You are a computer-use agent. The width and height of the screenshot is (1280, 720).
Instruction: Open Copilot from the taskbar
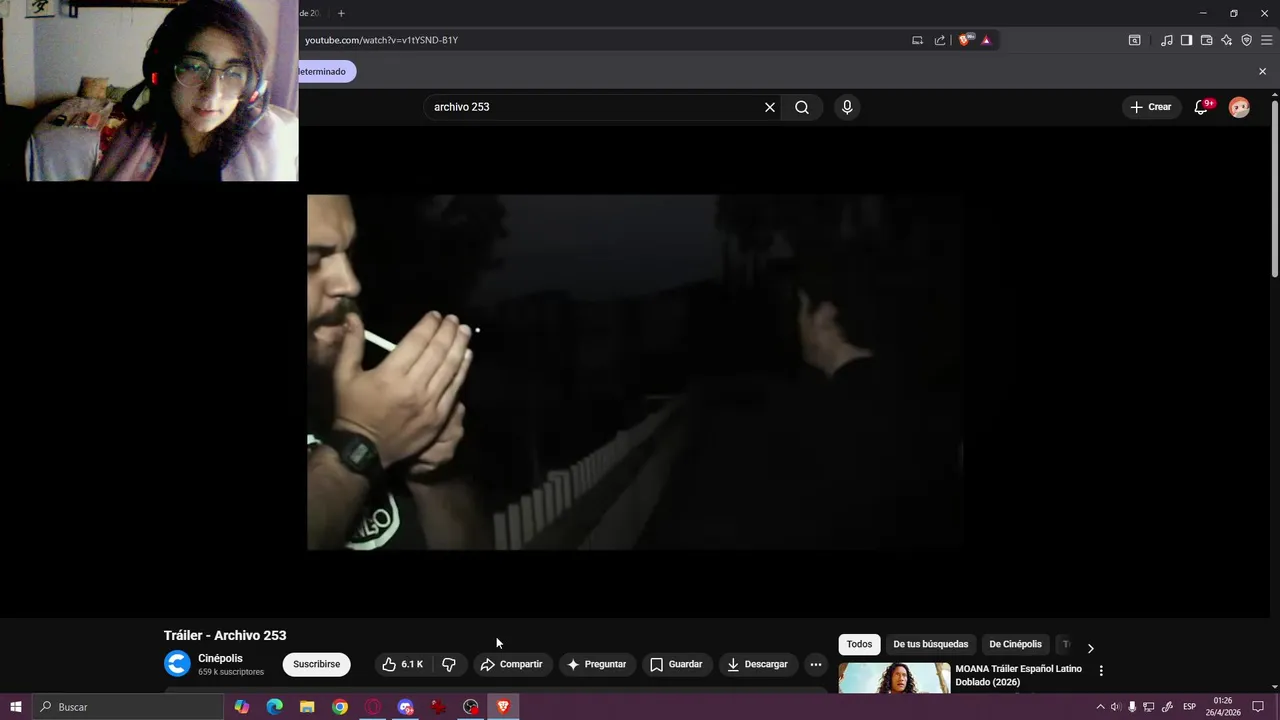pos(242,707)
